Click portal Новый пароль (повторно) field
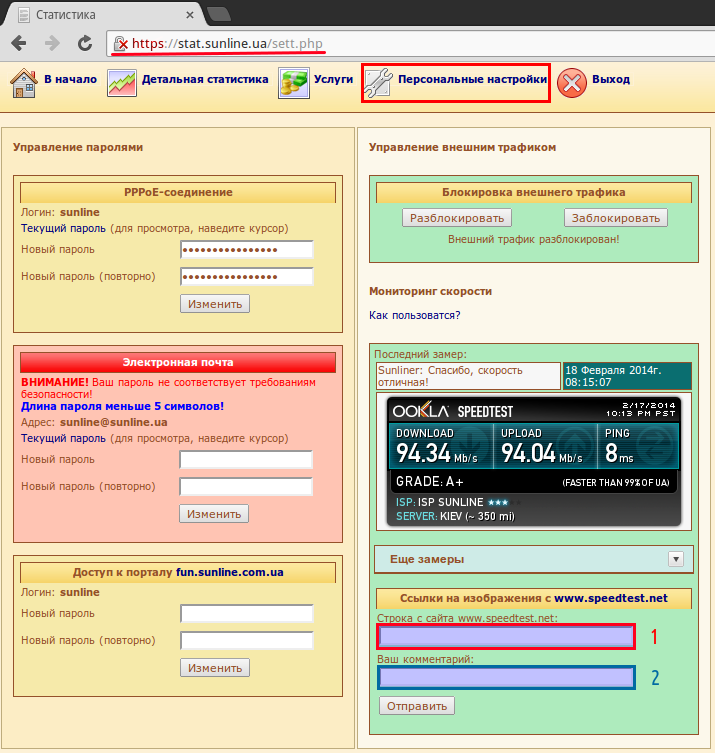 point(247,641)
